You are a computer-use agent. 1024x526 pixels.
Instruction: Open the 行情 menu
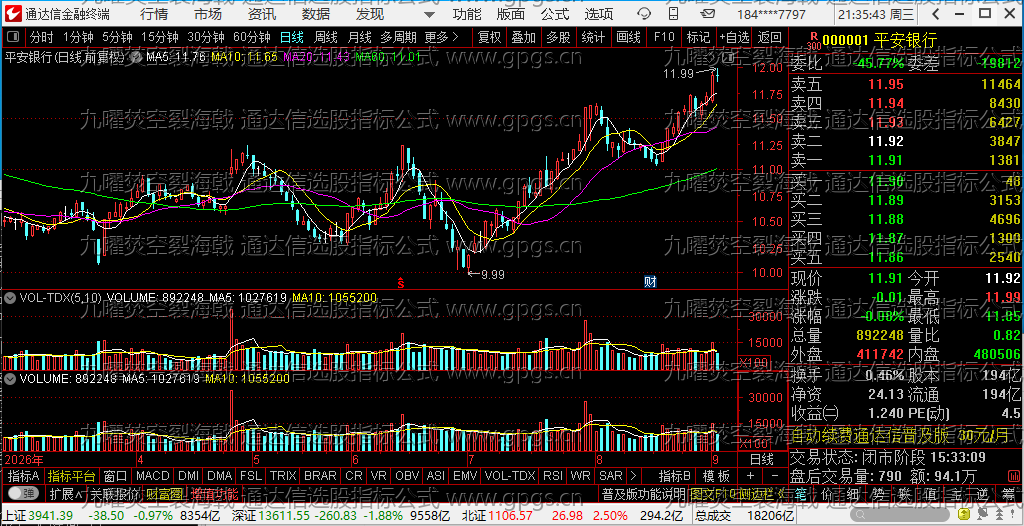point(153,14)
